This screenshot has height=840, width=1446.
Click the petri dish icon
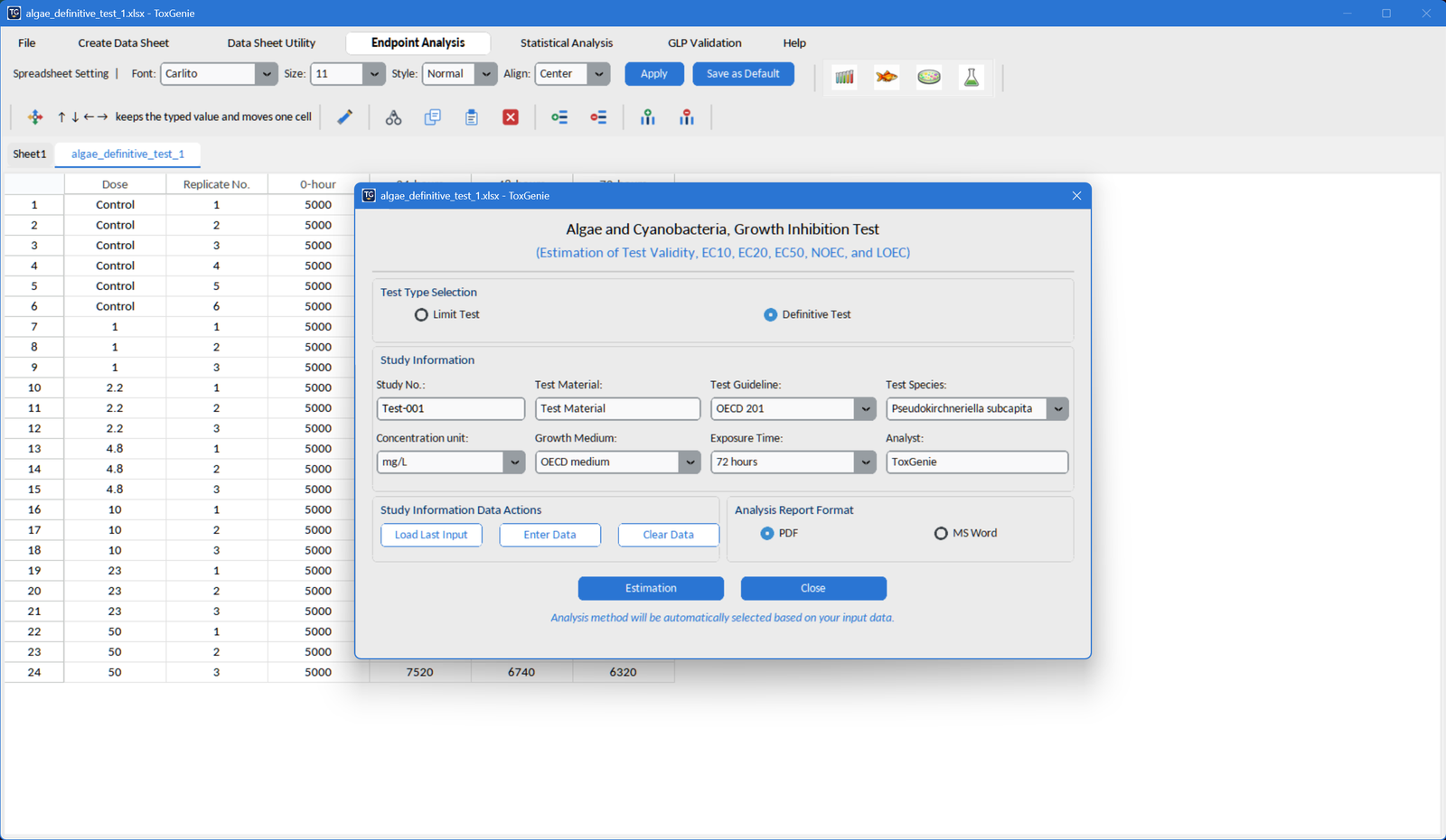coord(929,77)
